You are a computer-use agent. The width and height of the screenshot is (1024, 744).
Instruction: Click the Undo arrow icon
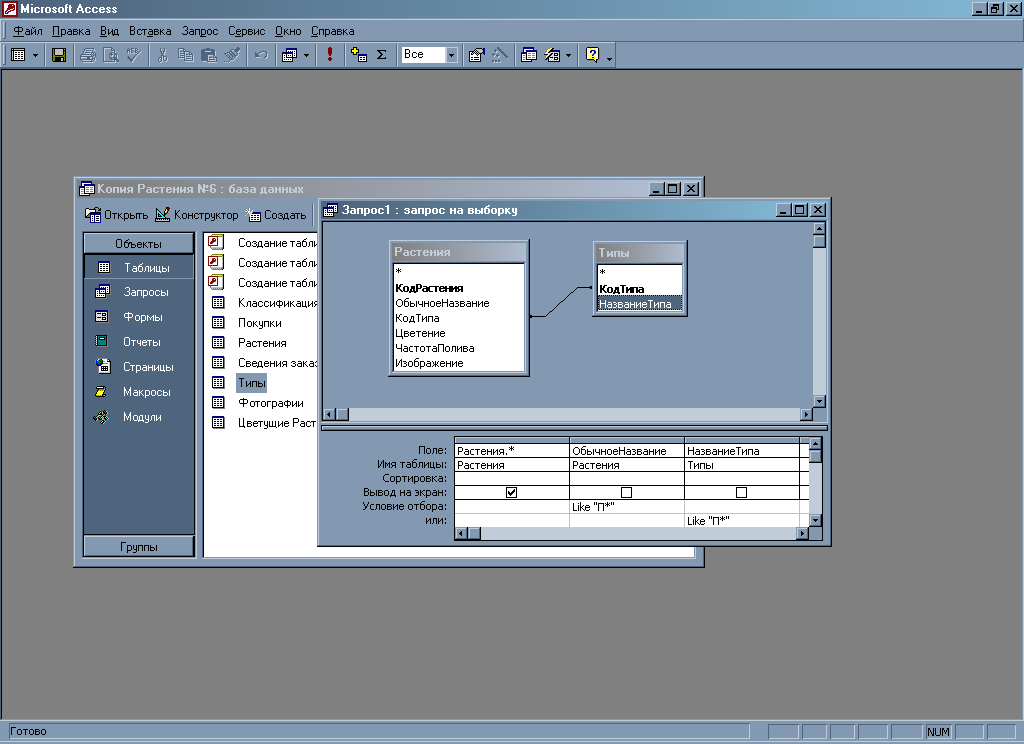261,55
